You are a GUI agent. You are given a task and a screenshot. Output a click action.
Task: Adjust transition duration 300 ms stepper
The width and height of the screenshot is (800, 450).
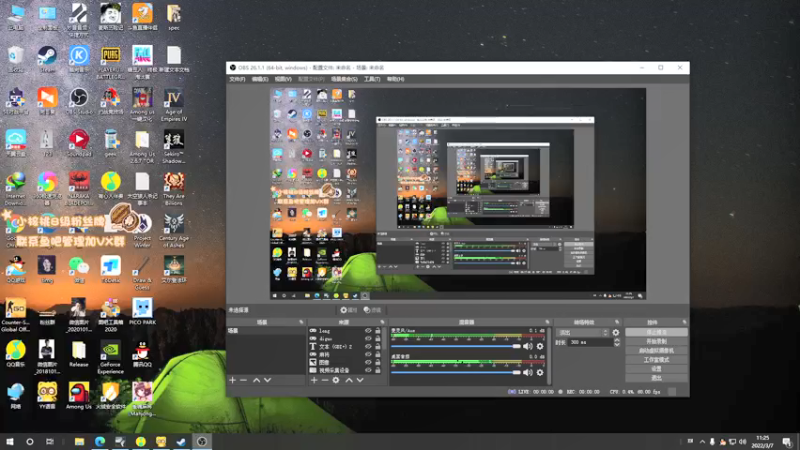(x=617, y=342)
